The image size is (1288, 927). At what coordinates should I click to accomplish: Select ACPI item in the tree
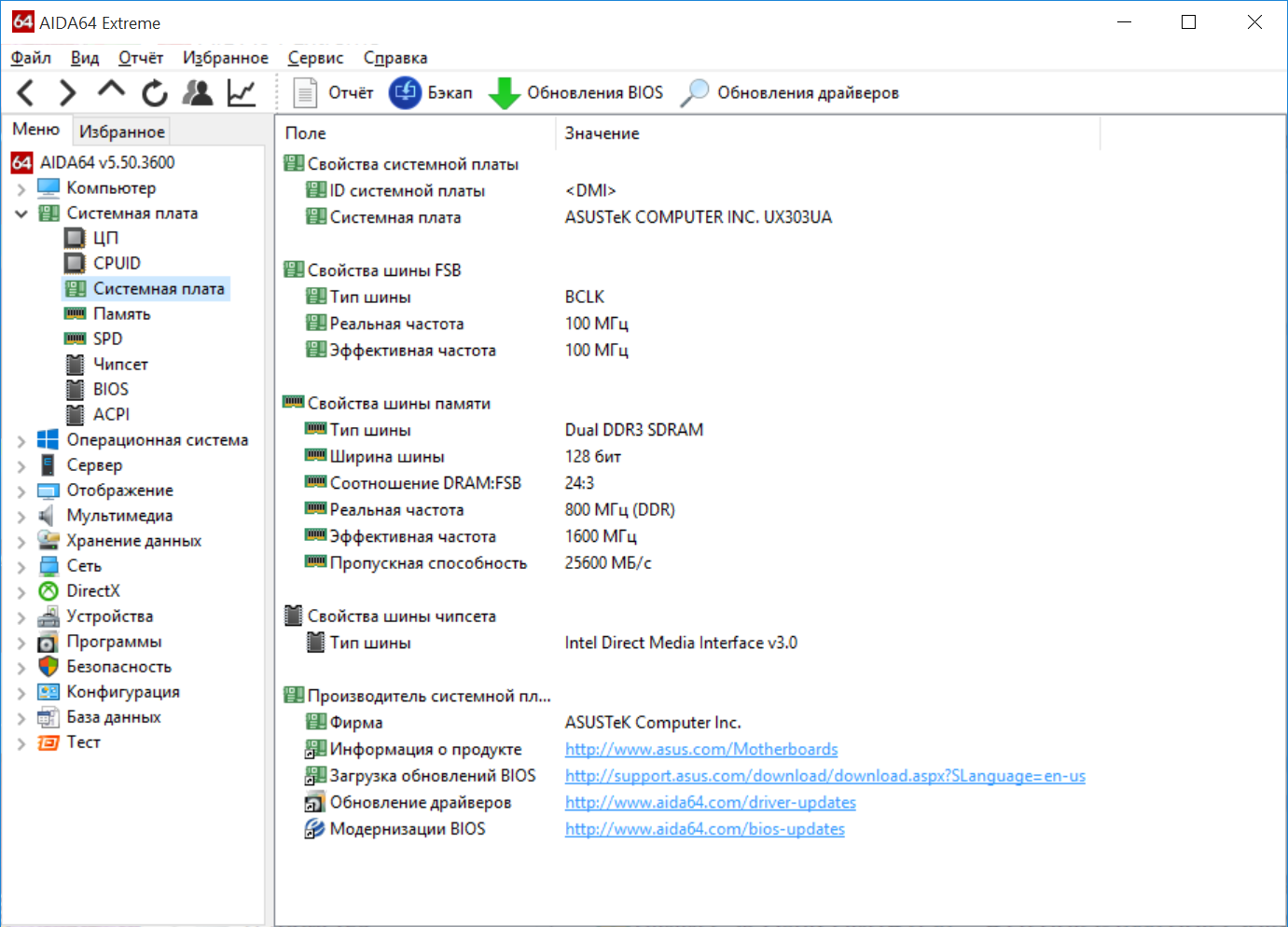[x=111, y=414]
